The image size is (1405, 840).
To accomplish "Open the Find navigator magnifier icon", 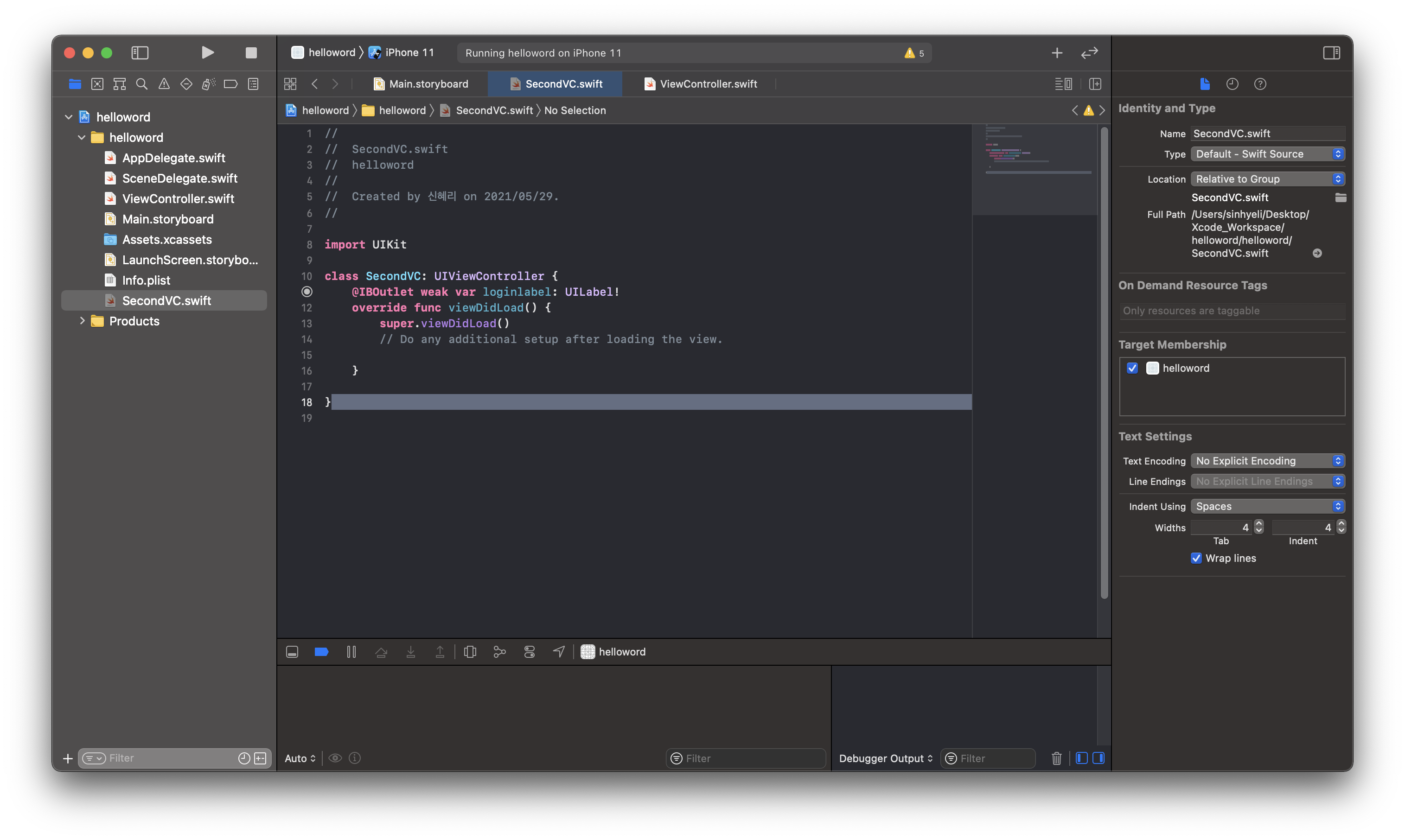I will point(141,84).
